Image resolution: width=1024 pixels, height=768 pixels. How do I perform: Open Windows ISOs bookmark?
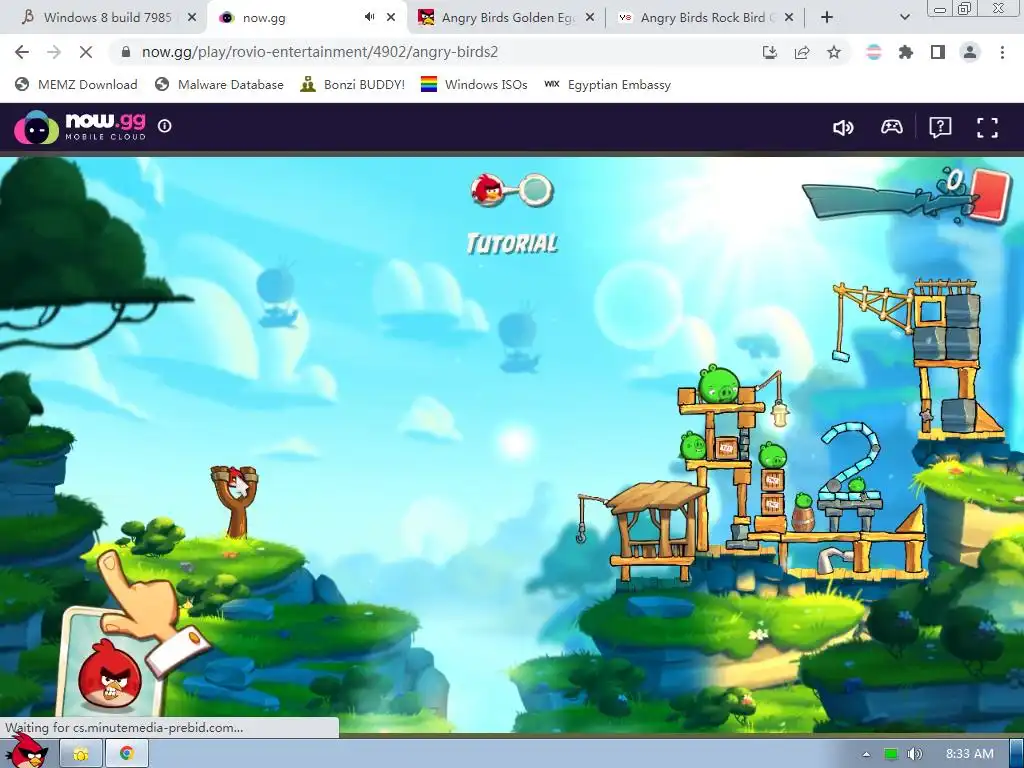coord(474,84)
